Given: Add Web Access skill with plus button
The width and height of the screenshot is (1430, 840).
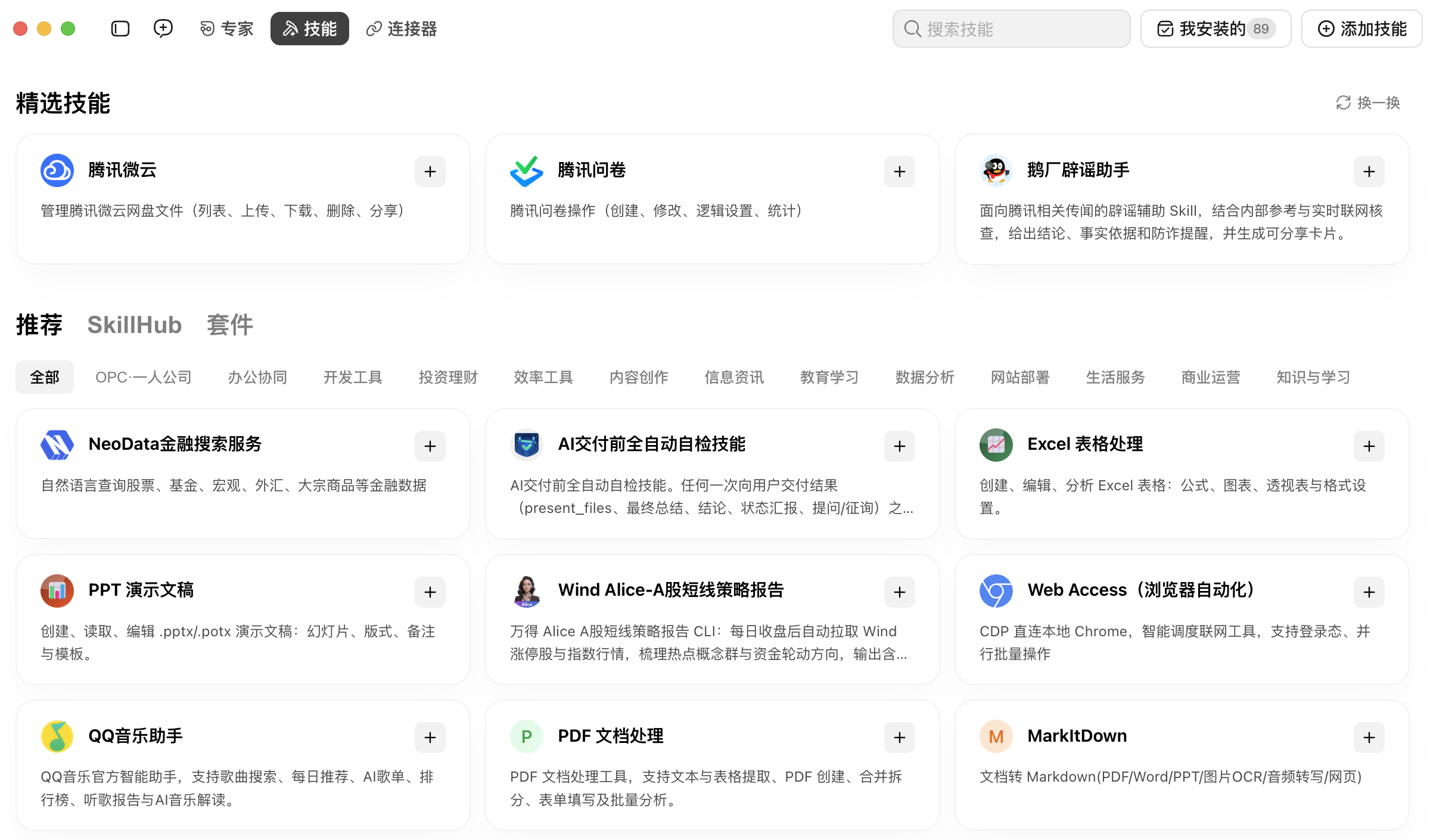Looking at the screenshot, I should click(x=1369, y=592).
